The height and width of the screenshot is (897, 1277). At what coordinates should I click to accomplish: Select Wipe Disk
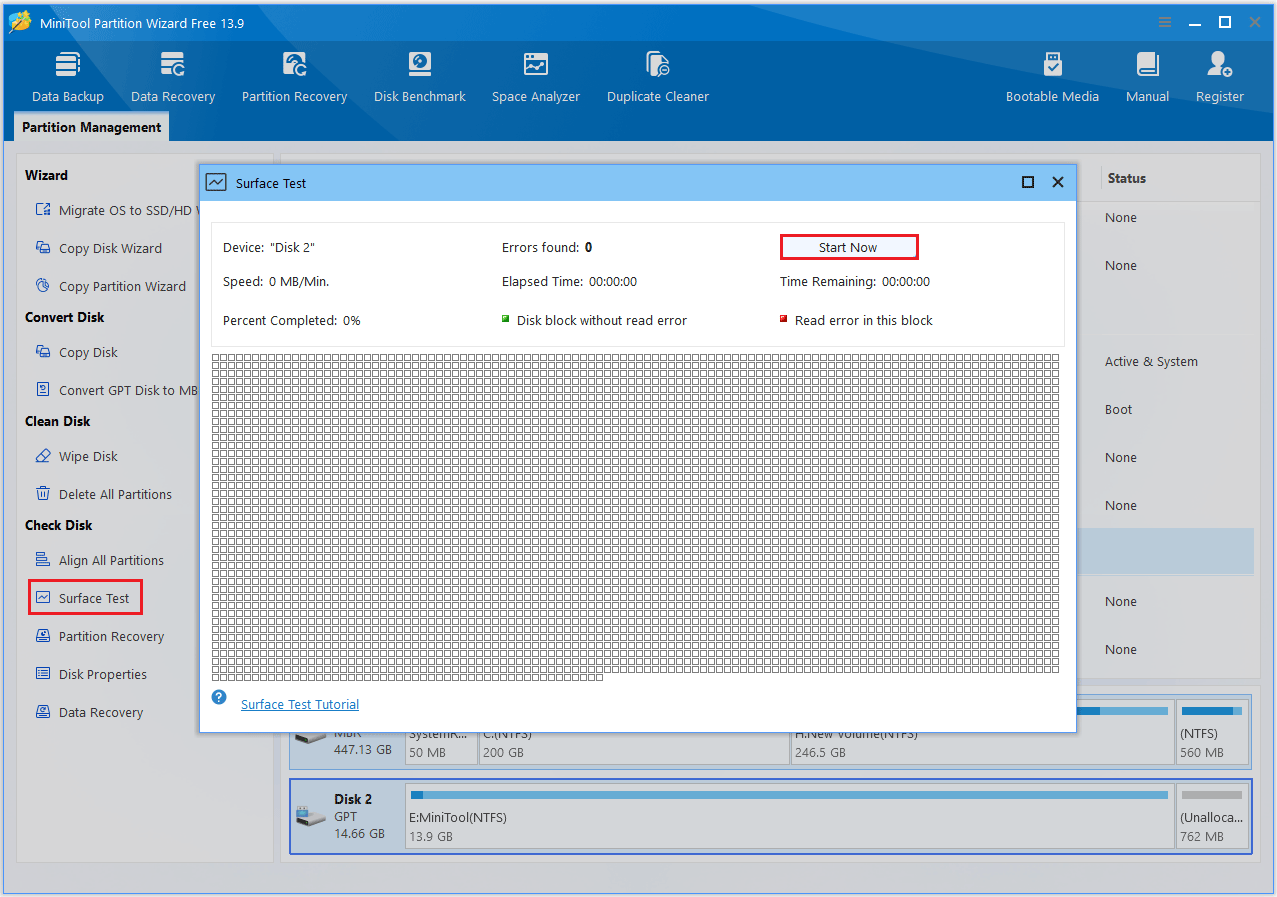[76, 456]
